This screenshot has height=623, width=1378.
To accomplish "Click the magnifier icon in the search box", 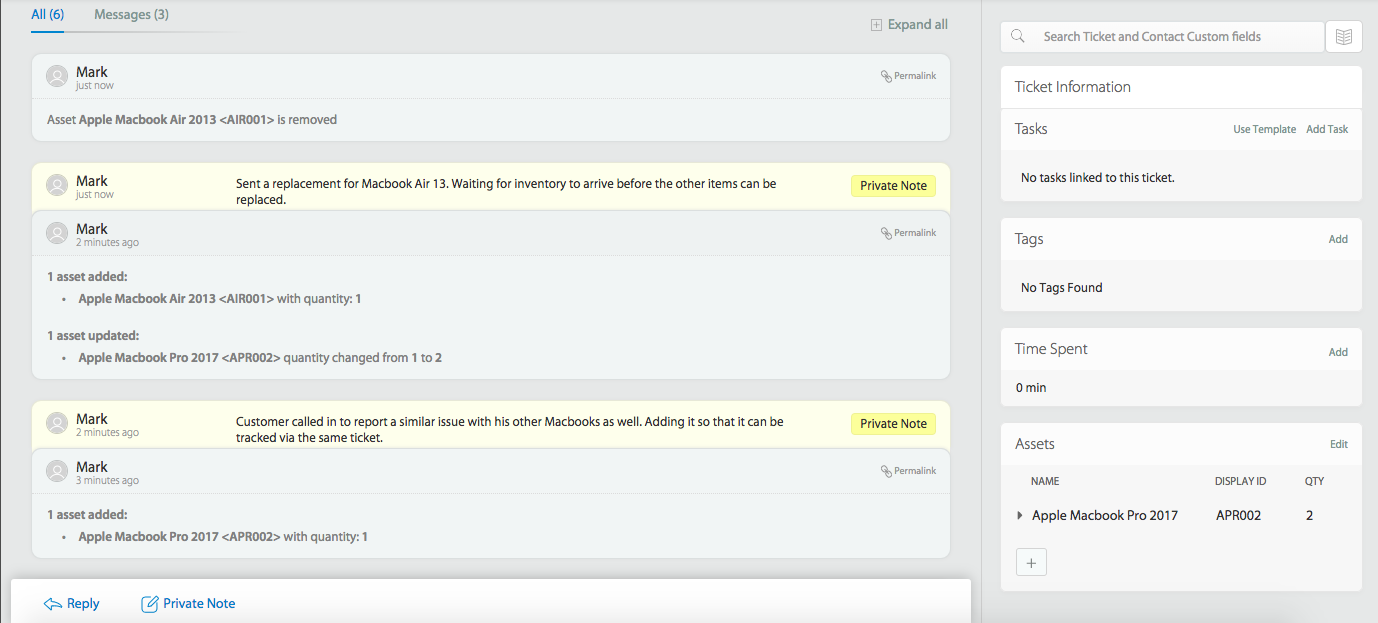I will point(1018,37).
